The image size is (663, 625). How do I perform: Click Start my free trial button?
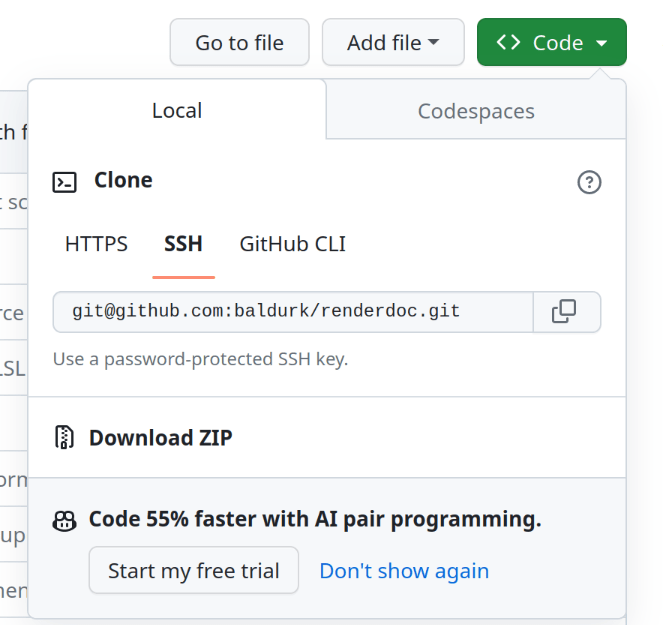(194, 570)
